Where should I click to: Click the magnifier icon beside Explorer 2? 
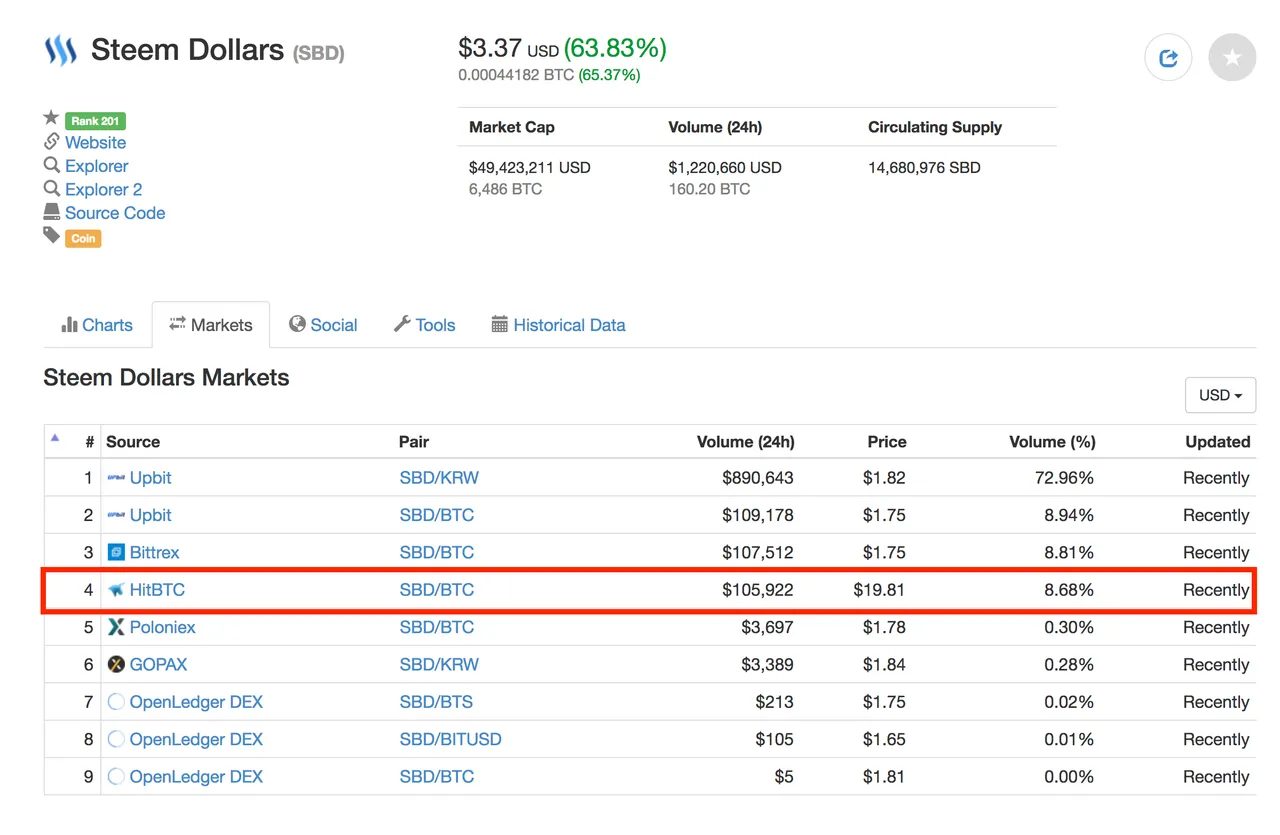coord(52,189)
